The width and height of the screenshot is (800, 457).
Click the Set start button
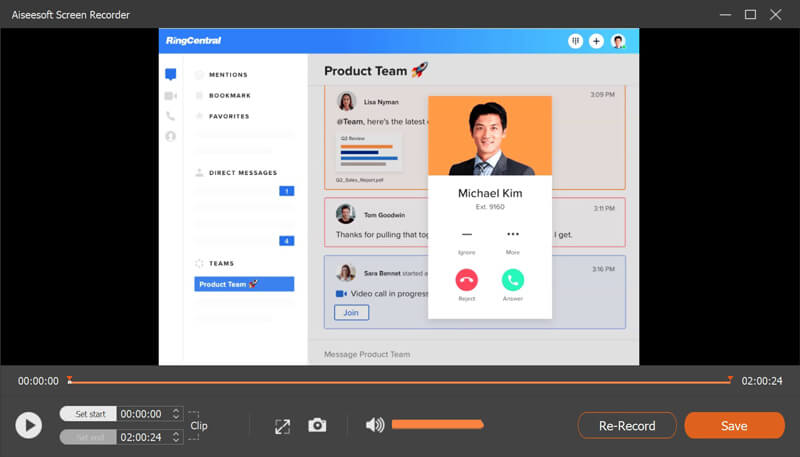point(88,414)
